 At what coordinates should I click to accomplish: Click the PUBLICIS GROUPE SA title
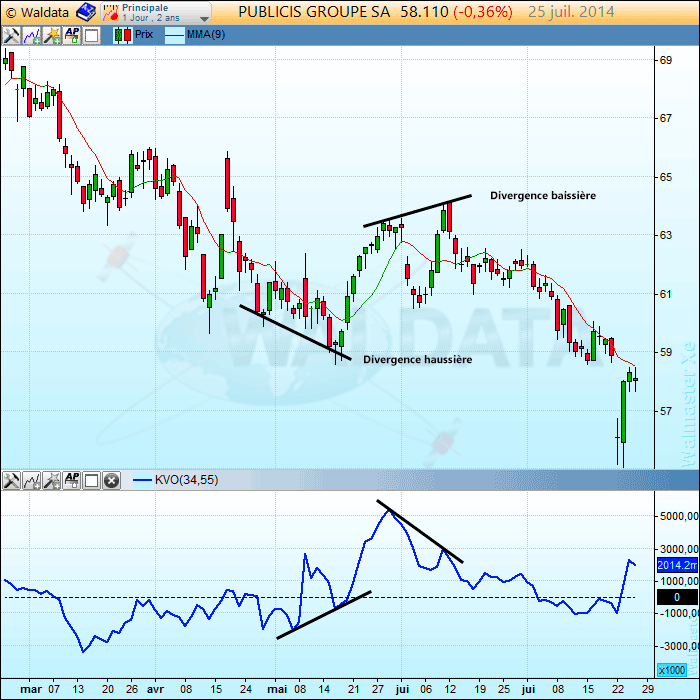(x=314, y=12)
